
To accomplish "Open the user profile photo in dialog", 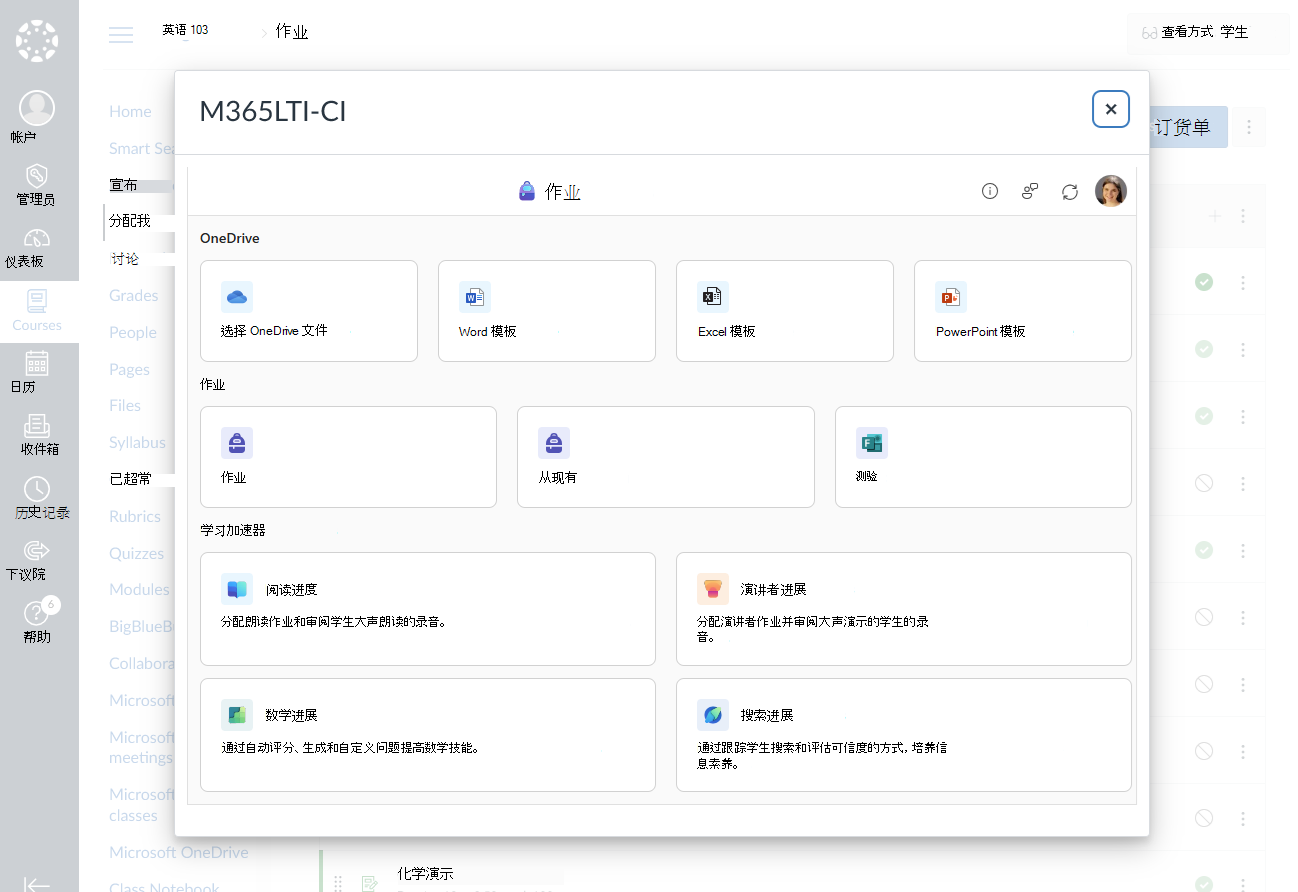I will coord(1111,191).
